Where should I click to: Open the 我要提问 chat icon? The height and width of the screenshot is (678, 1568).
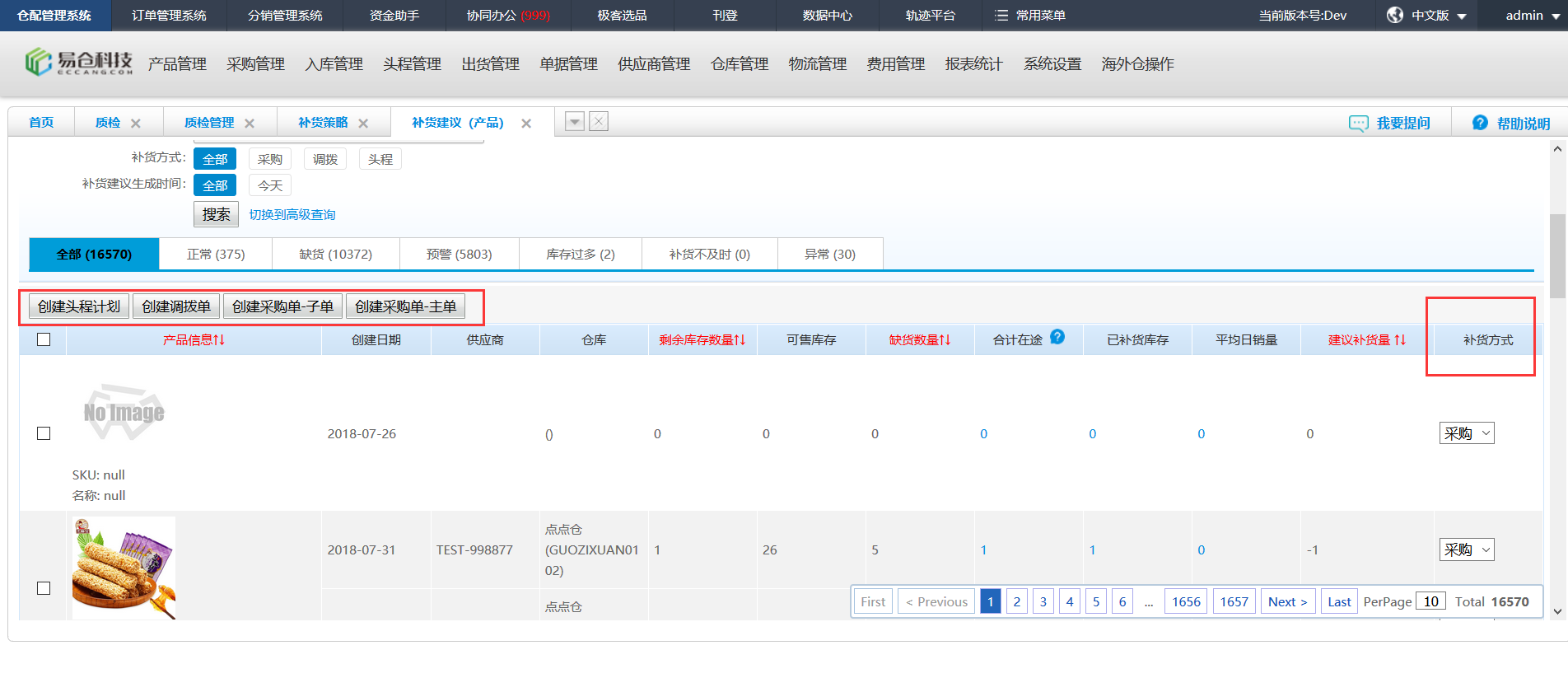[1358, 123]
